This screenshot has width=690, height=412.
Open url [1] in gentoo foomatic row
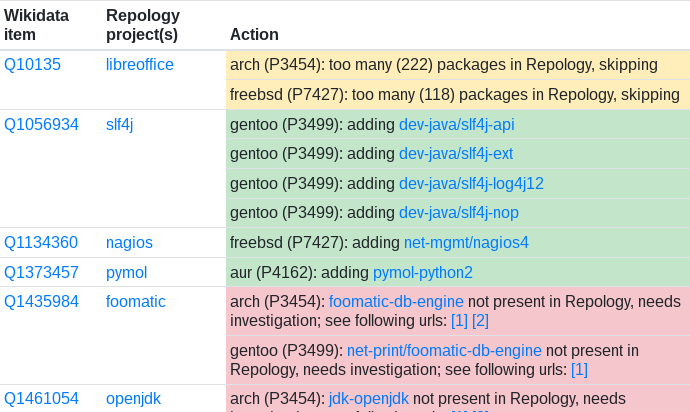click(580, 369)
